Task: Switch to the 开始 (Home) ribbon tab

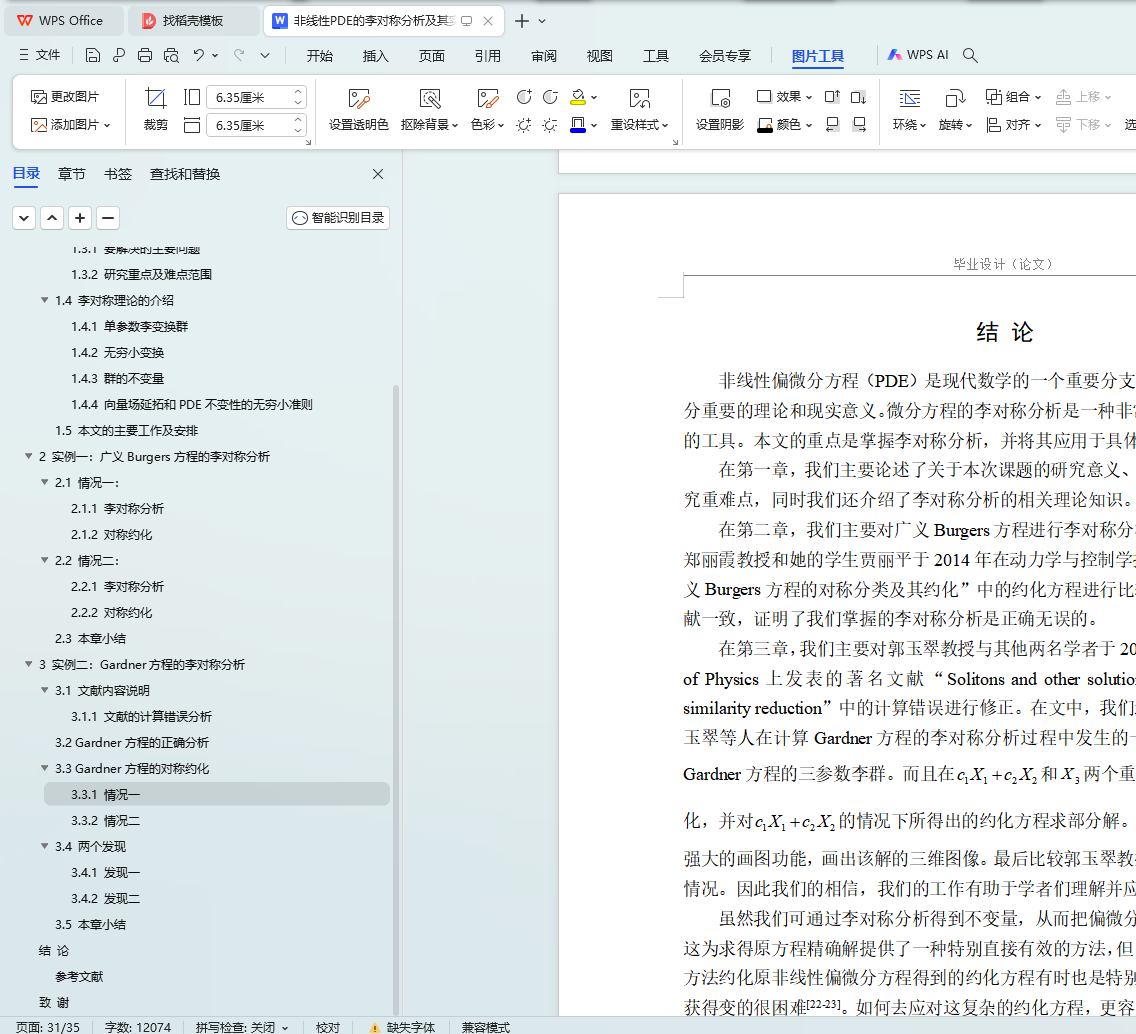Action: (x=320, y=56)
